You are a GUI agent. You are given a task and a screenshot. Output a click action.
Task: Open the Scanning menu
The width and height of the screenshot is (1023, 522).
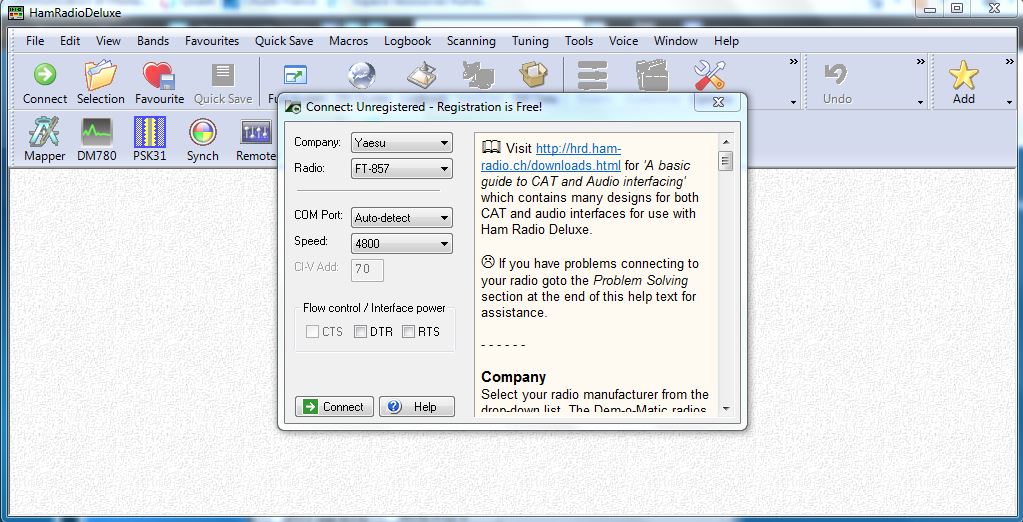coord(471,40)
